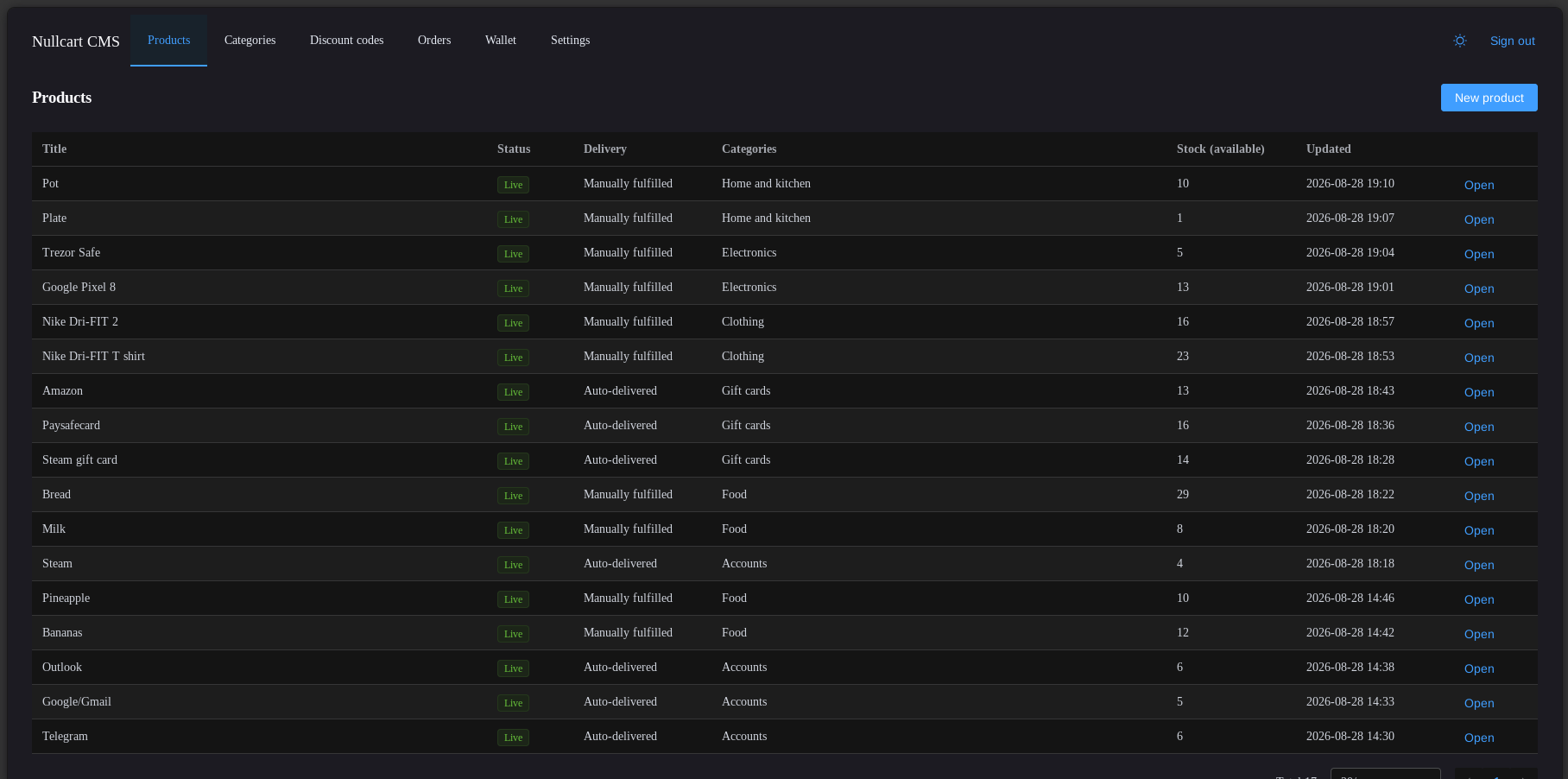
Task: Open the Google/Gmail product
Action: pos(1478,703)
